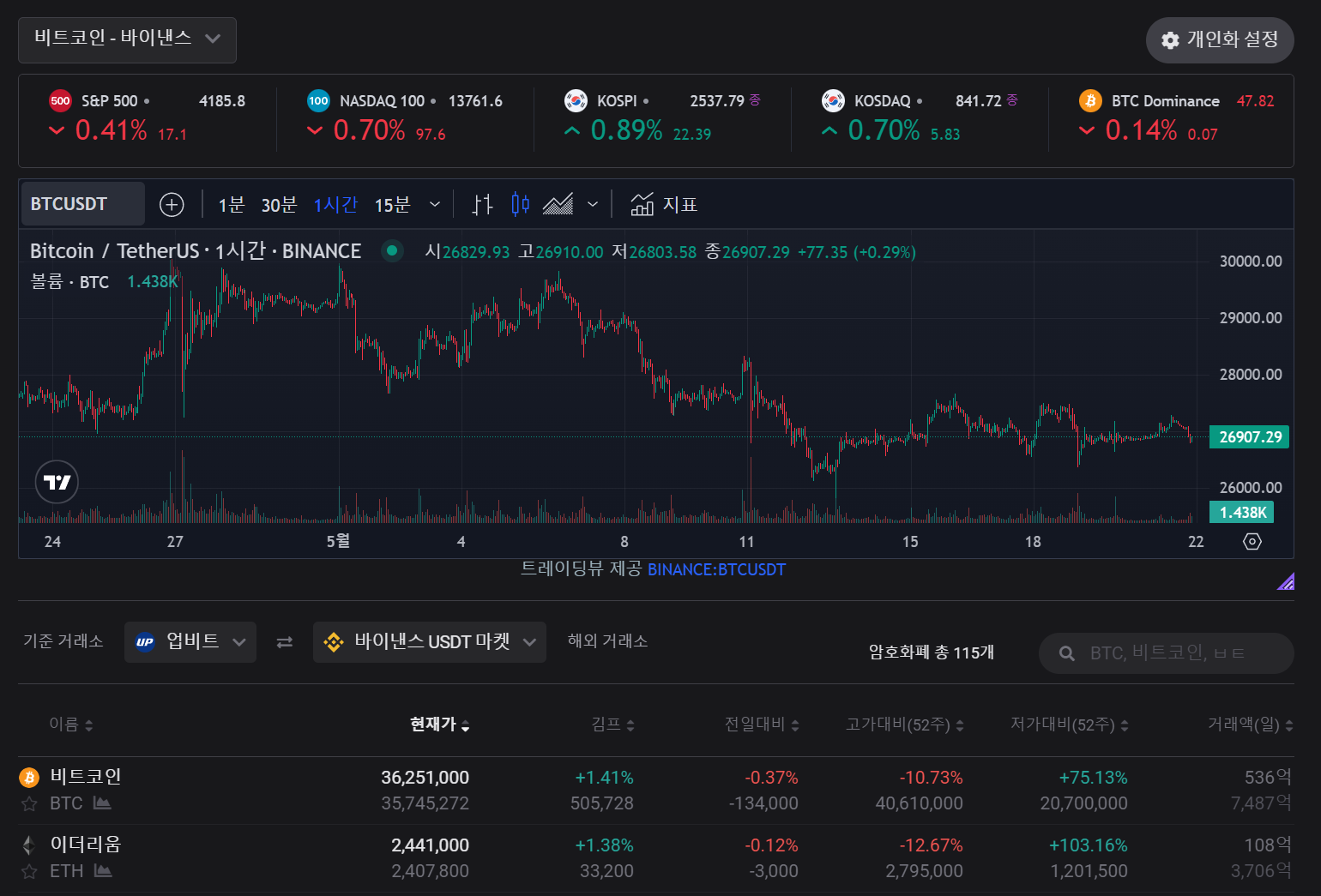This screenshot has width=1321, height=896.
Task: Open chart time axis settings icon
Action: pos(1252,542)
